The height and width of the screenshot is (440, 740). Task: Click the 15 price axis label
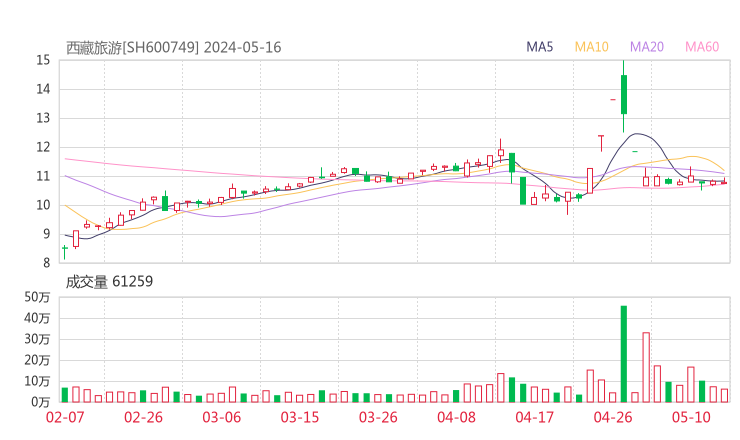pyautogui.click(x=43, y=60)
